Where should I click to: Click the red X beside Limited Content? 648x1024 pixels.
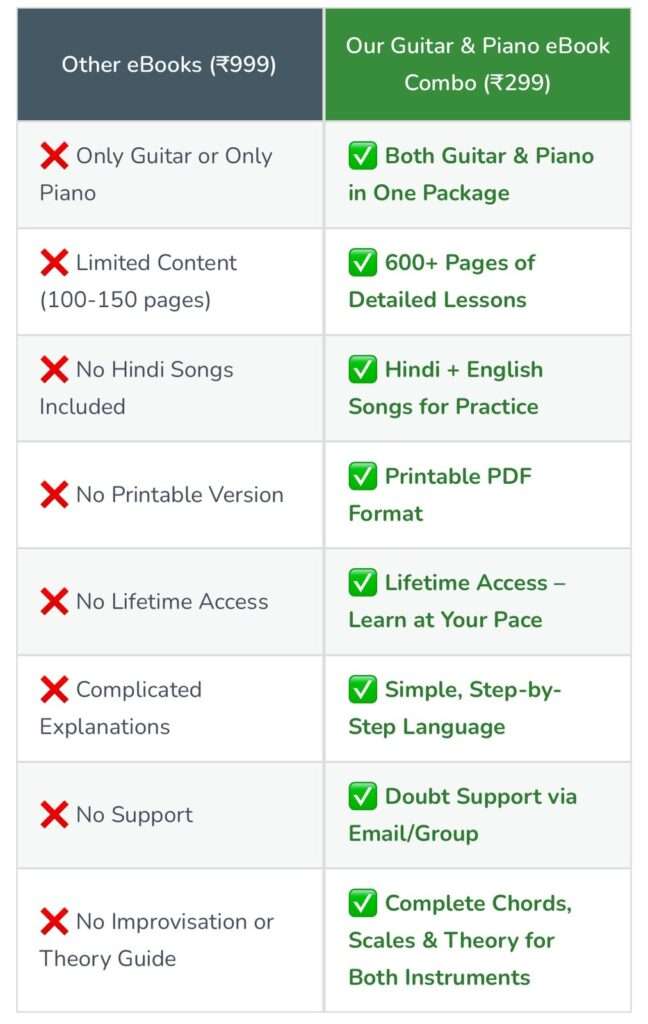54,263
